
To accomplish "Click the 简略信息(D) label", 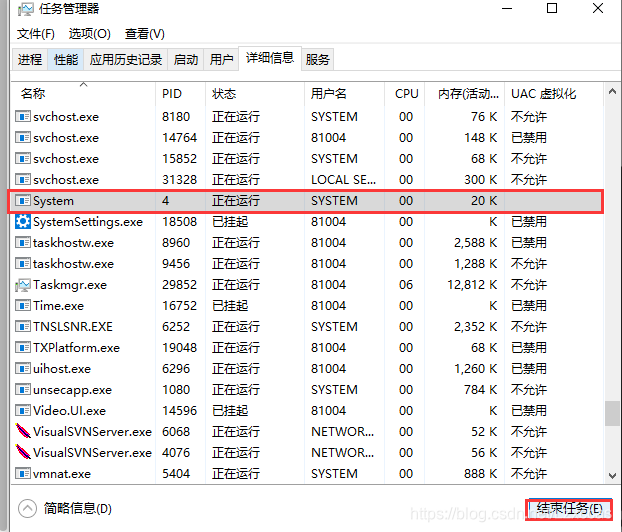I will click(78, 508).
